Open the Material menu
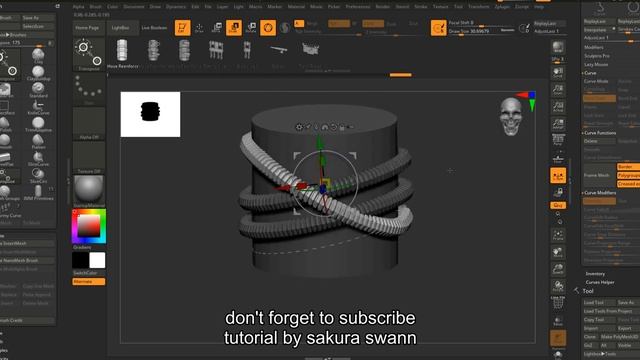Screen dimensions: 640x360 [296, 7]
